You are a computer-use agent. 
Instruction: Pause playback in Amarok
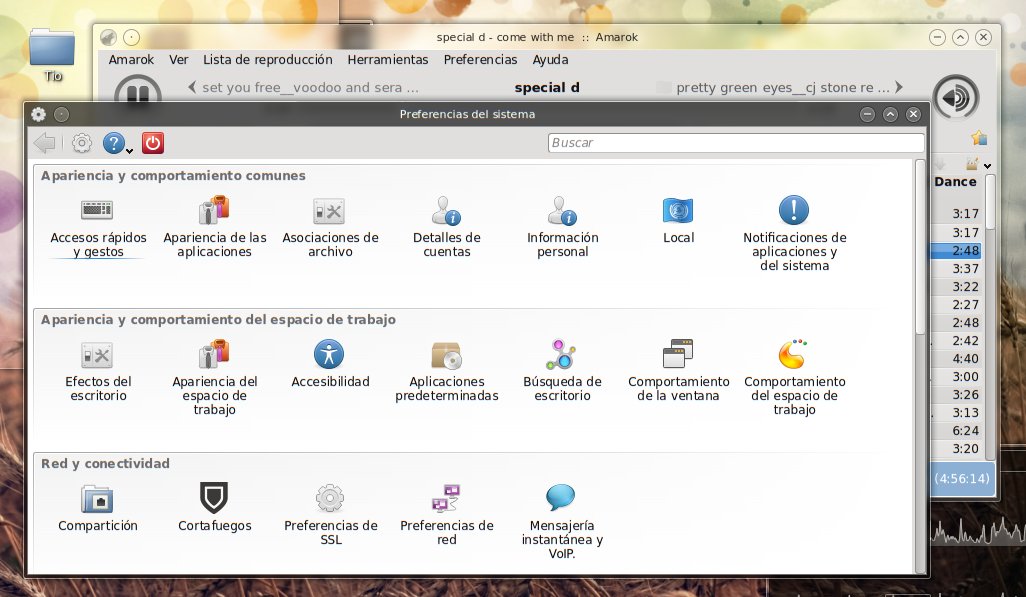137,92
